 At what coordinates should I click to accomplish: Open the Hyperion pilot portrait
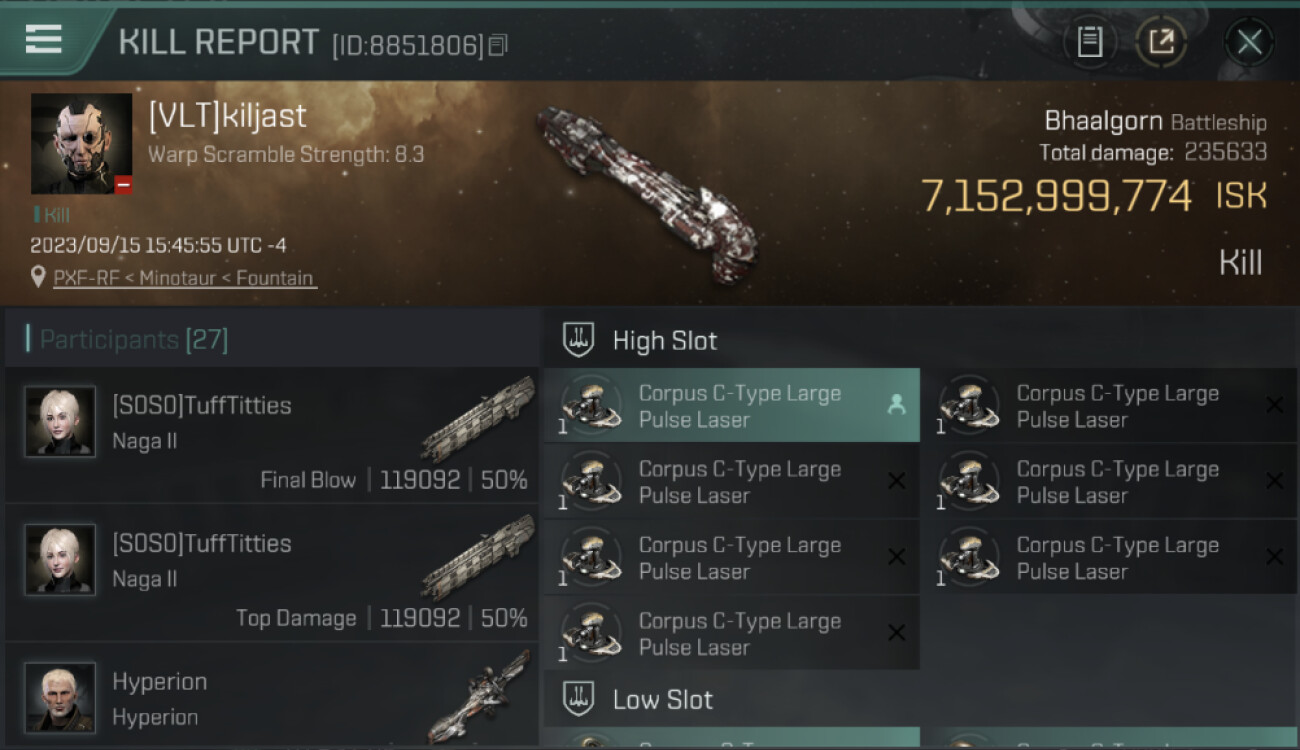(60, 696)
